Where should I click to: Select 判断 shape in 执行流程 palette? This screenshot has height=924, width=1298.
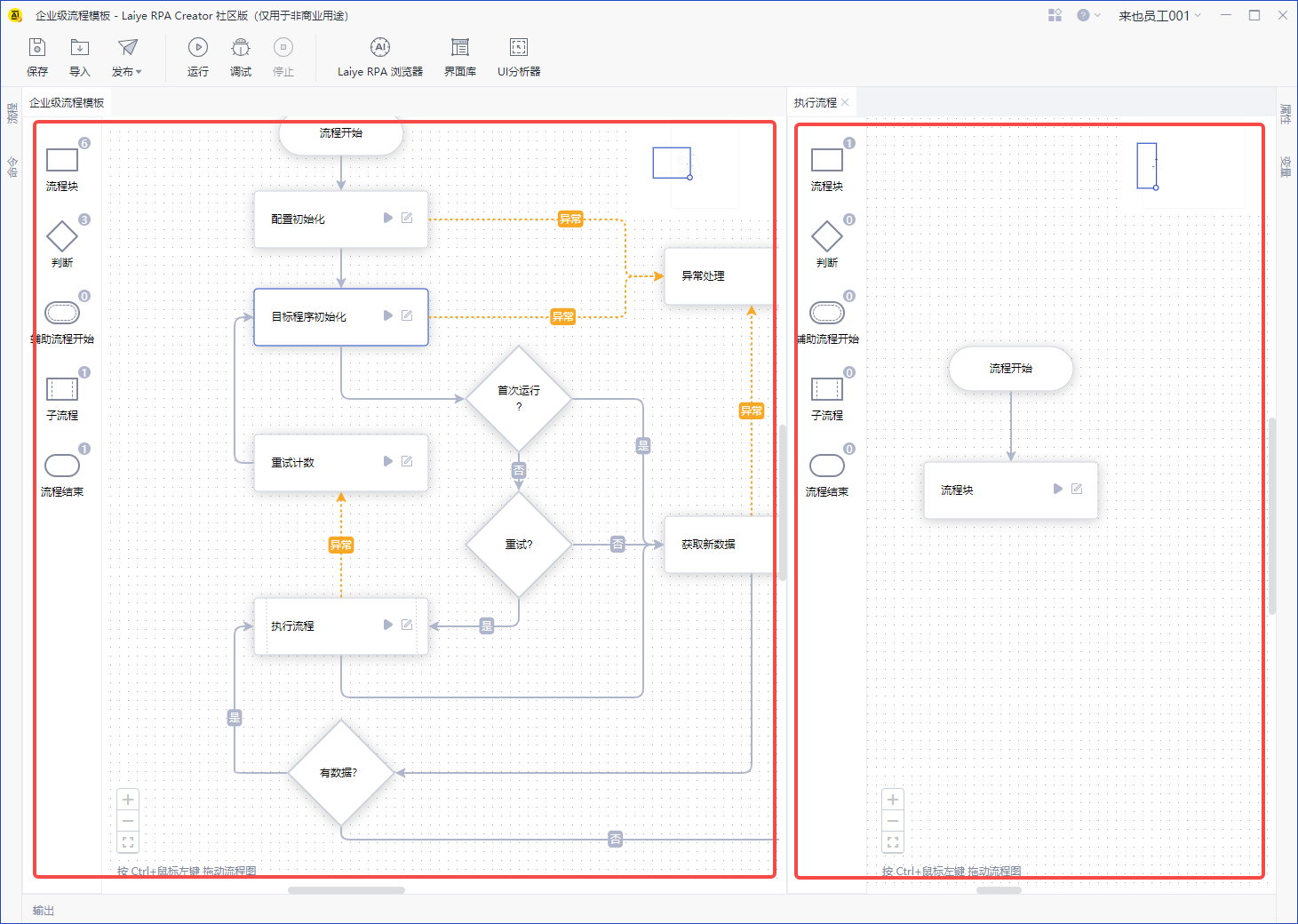pos(827,236)
